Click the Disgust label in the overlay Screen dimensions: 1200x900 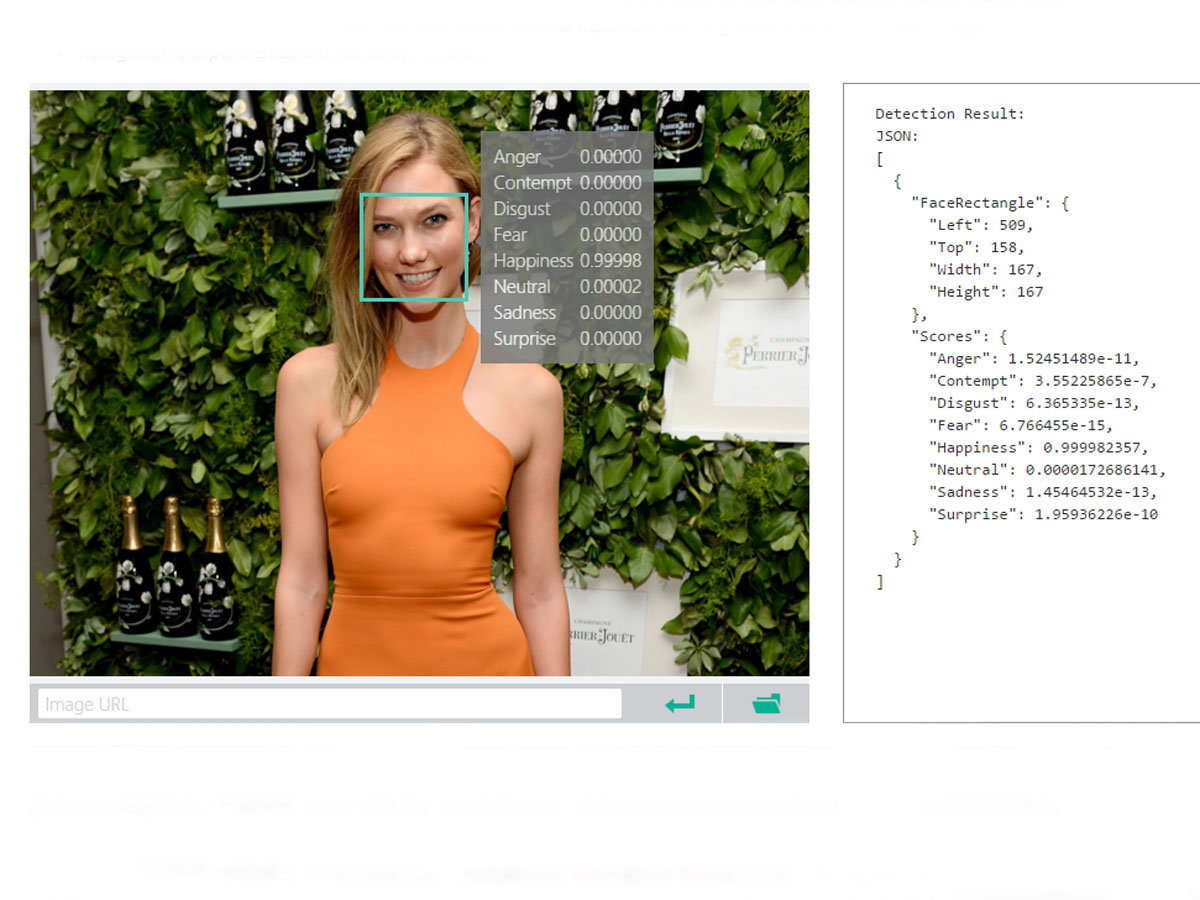pos(522,209)
